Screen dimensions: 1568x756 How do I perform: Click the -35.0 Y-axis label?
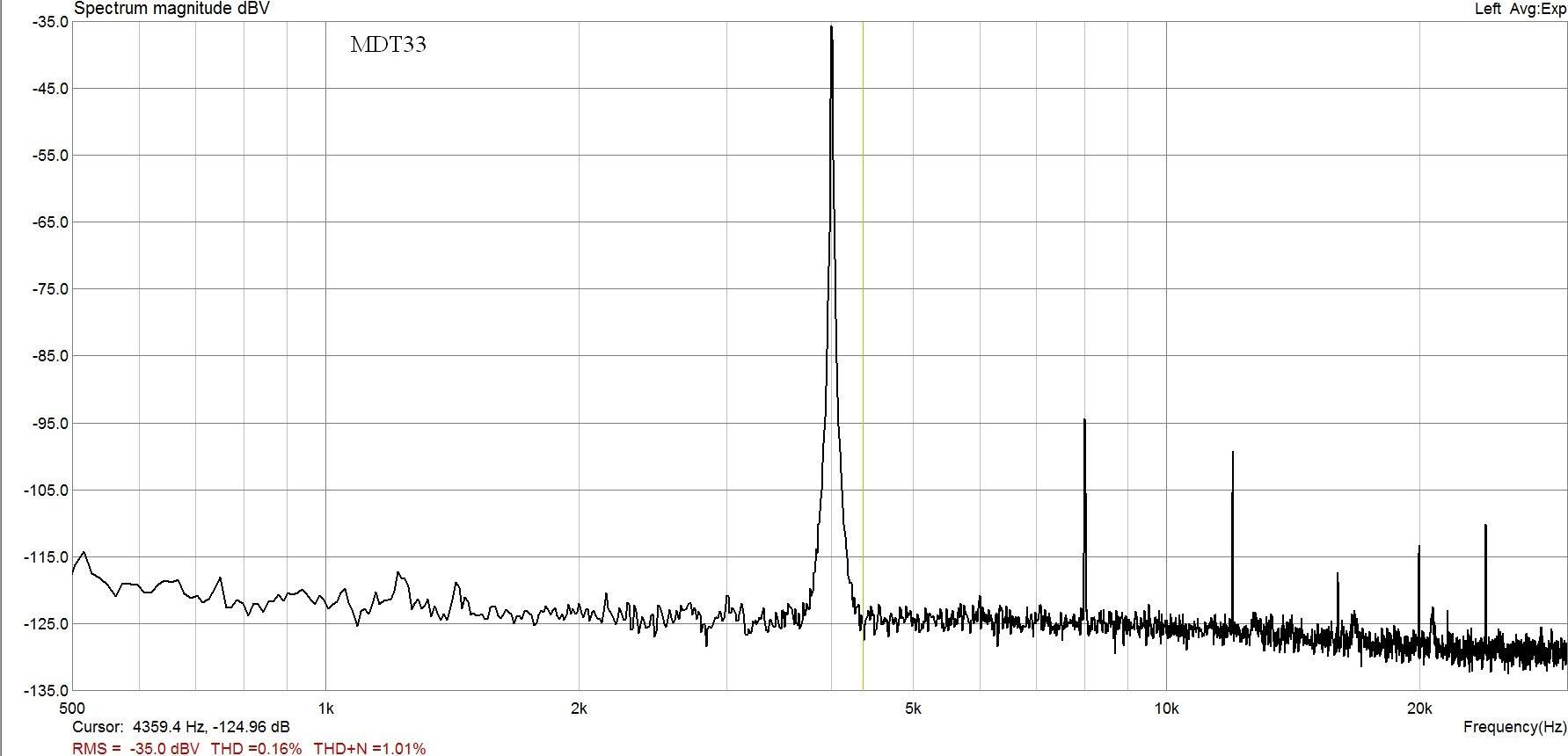tap(49, 21)
